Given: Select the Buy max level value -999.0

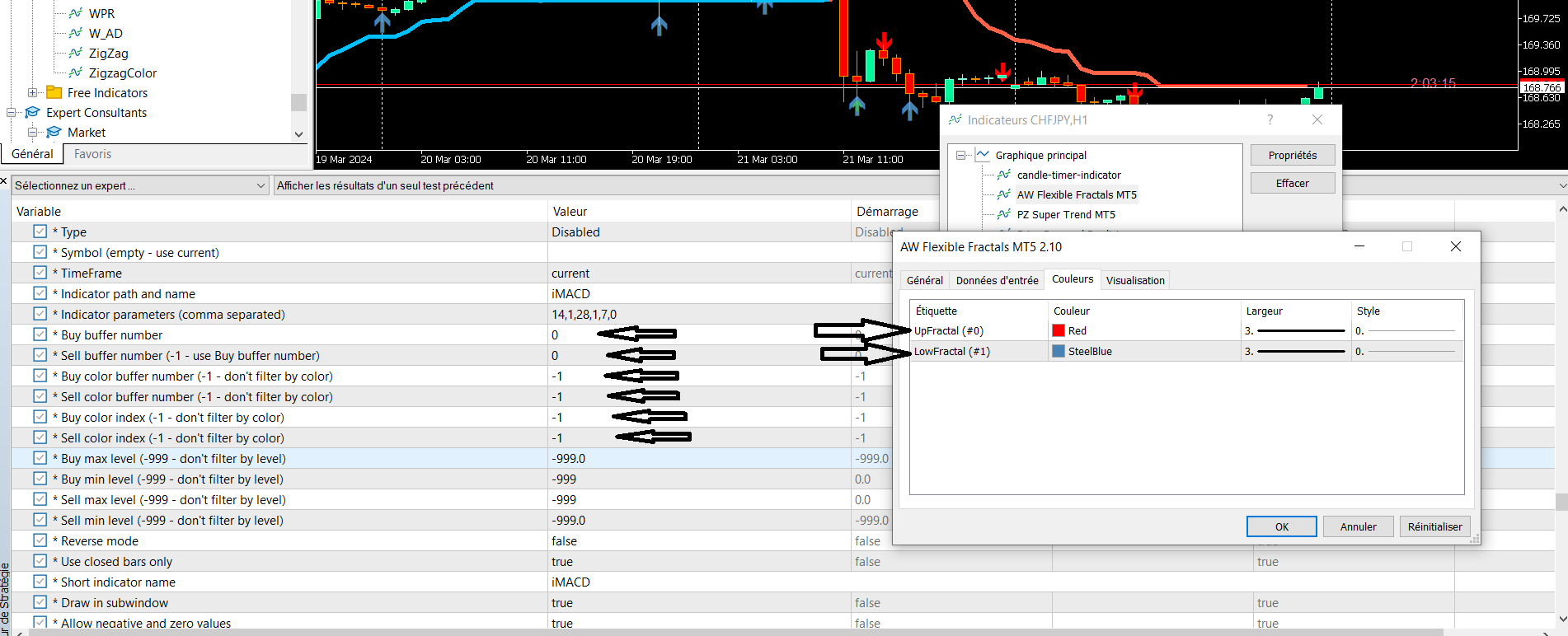Looking at the screenshot, I should click(568, 458).
